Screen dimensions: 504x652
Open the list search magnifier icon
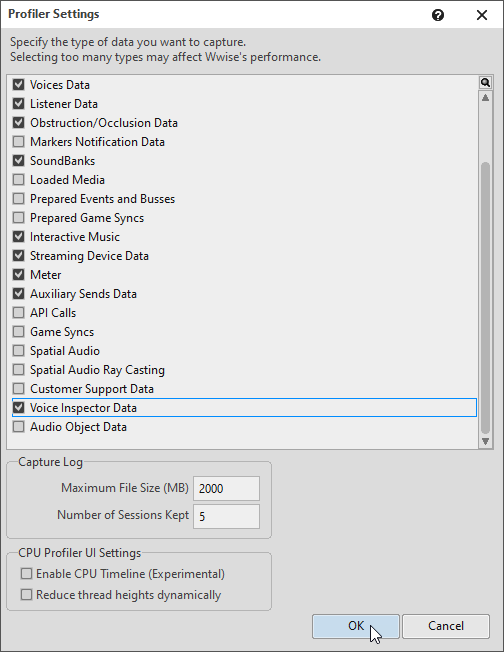pyautogui.click(x=485, y=82)
